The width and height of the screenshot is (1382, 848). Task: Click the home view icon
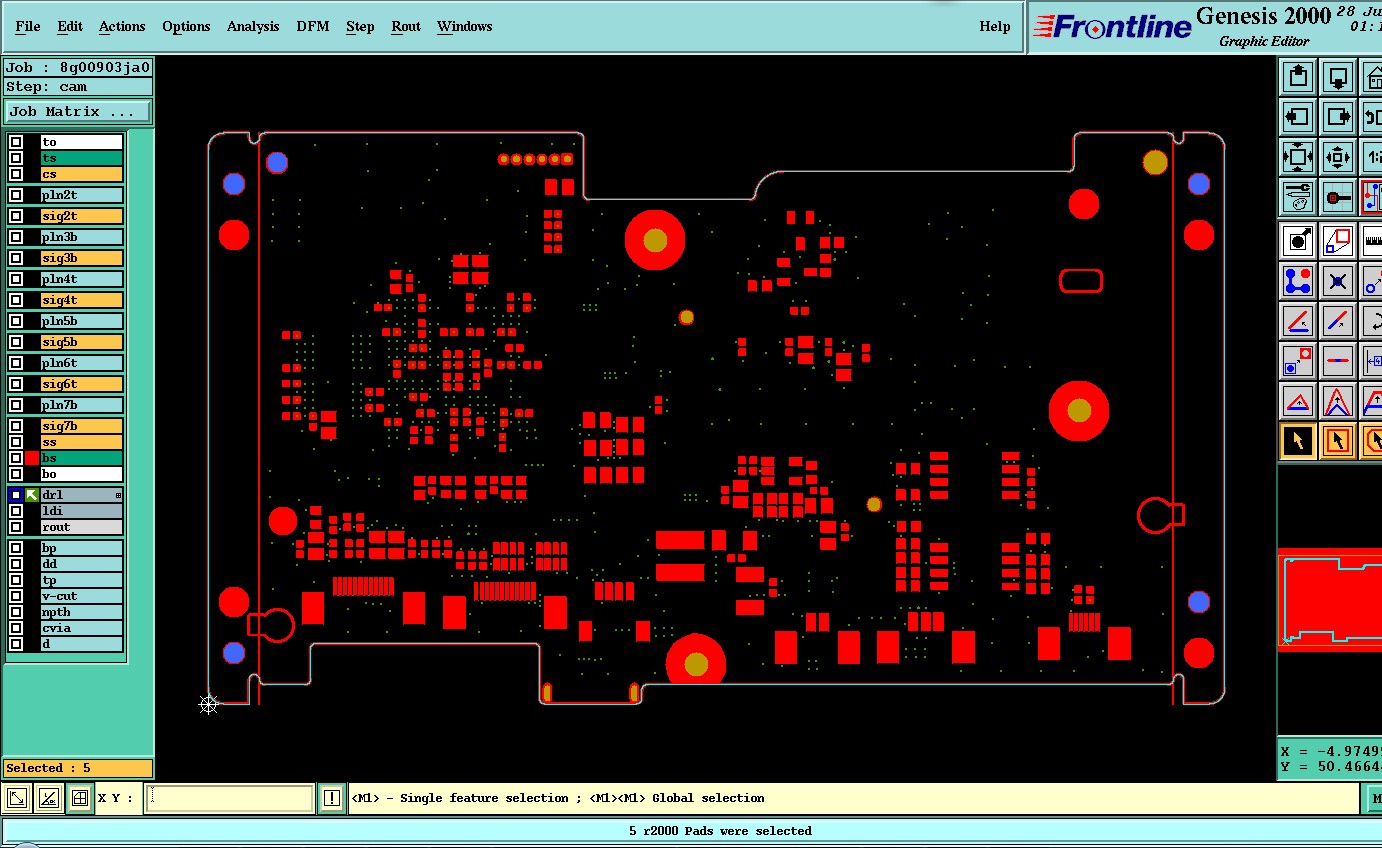coord(1372,77)
